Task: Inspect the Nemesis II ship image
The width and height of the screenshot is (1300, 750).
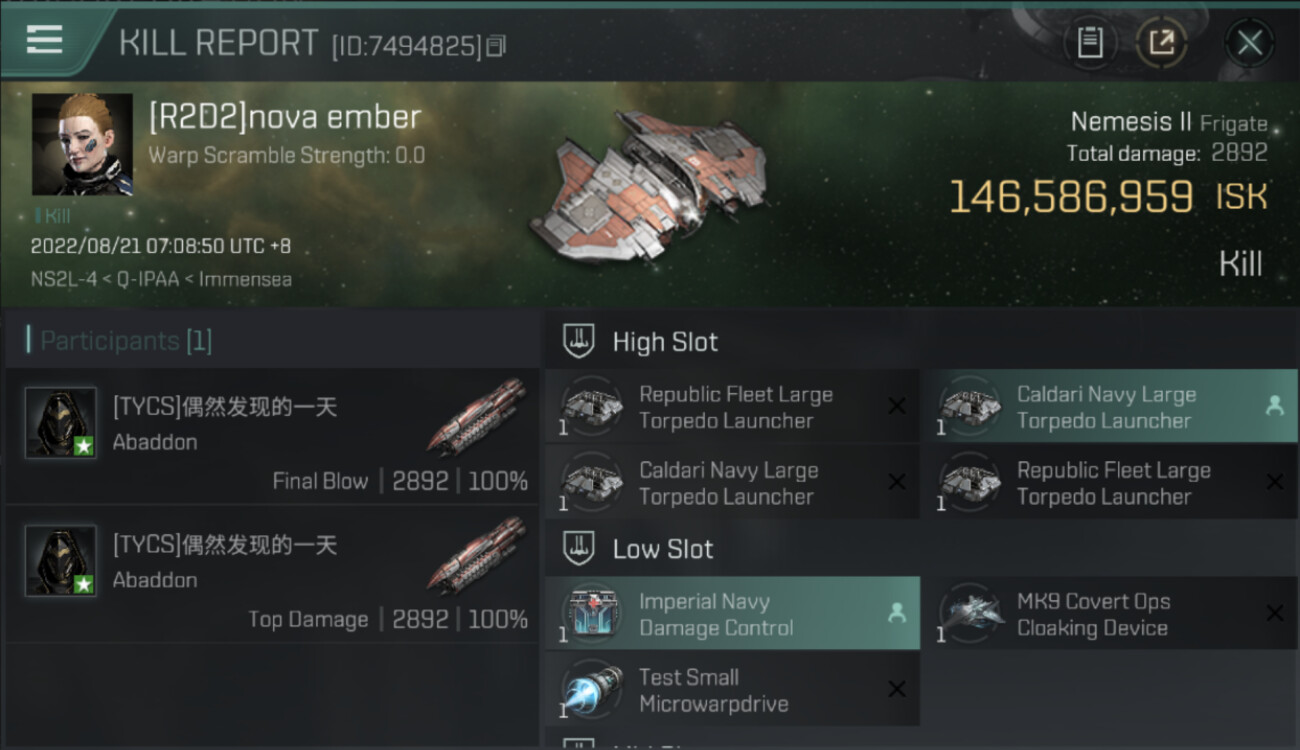Action: coord(648,185)
